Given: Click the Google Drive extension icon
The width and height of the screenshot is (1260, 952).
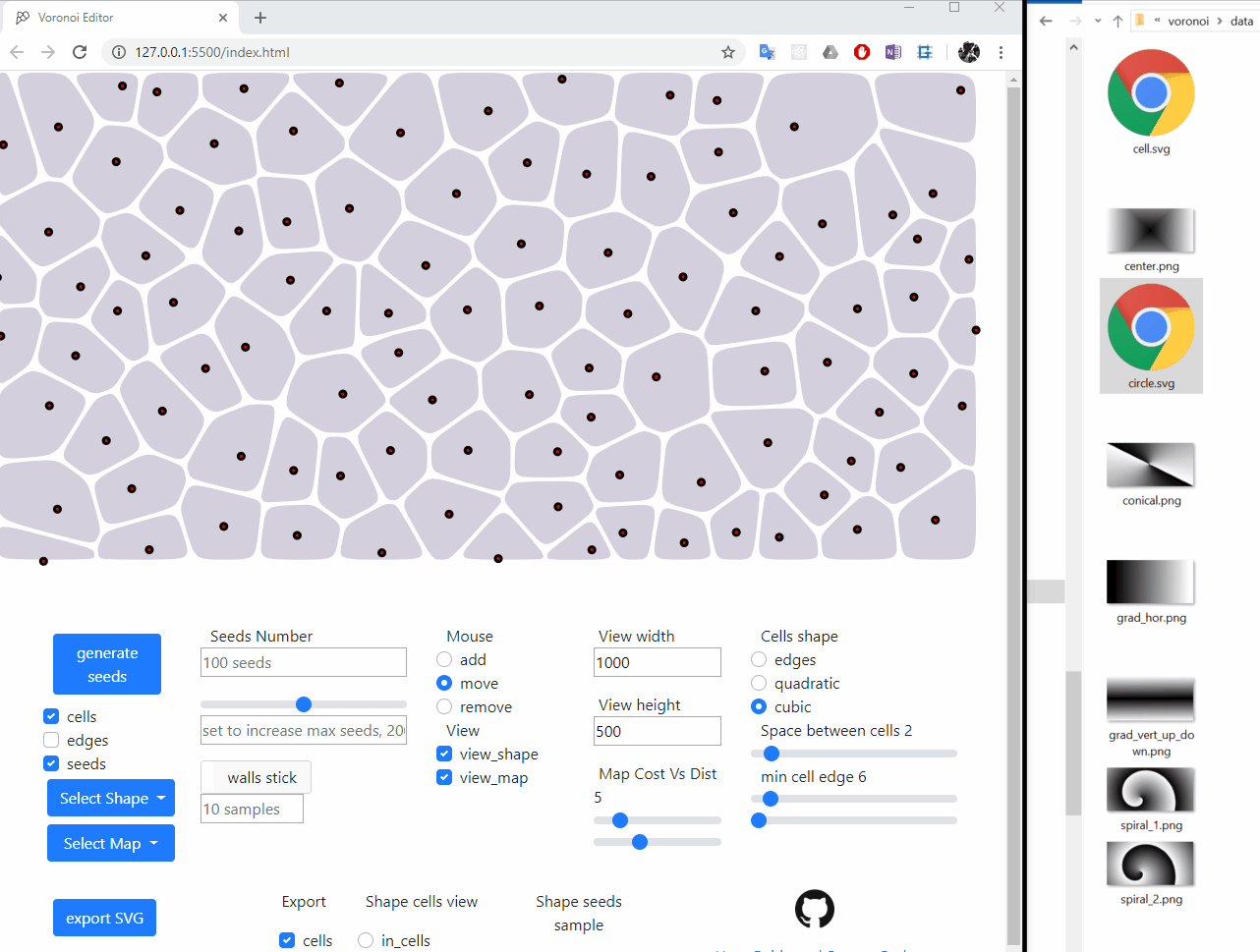Looking at the screenshot, I should coord(830,52).
